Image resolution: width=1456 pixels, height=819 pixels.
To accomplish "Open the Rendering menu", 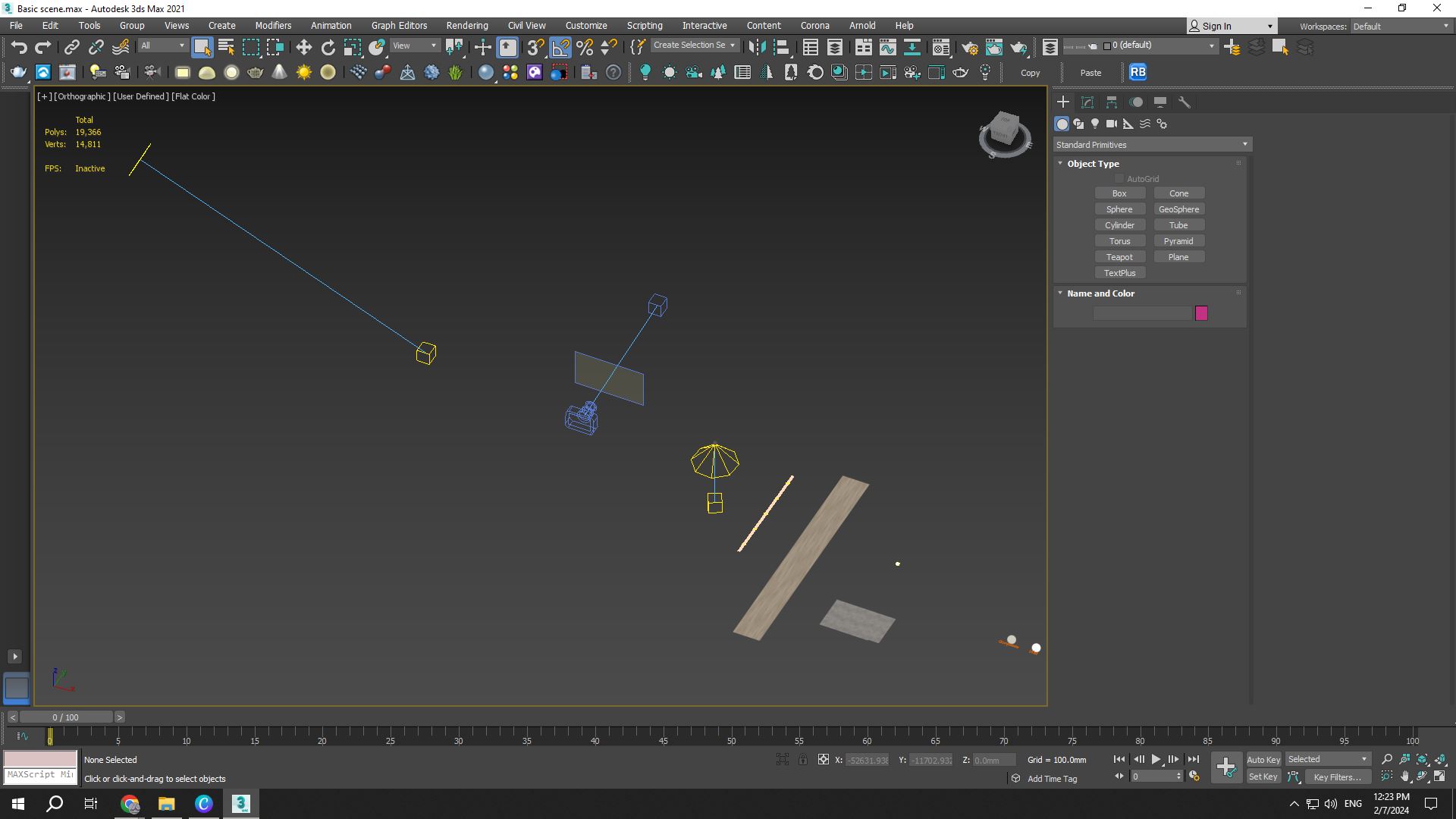I will pos(466,25).
